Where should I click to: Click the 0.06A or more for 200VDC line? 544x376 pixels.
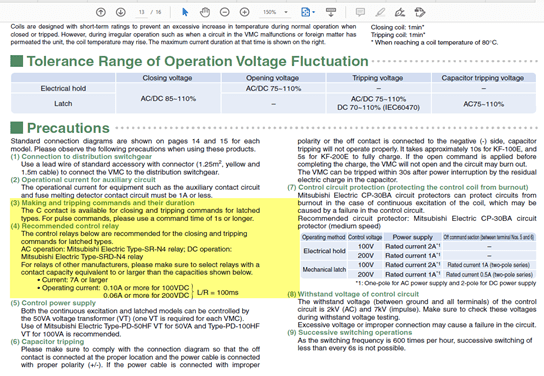146,296
